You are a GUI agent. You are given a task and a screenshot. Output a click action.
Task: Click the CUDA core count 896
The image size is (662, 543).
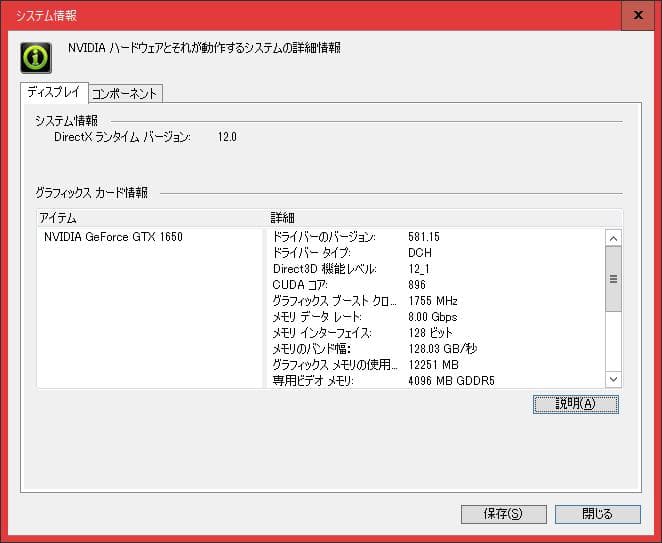tap(417, 285)
